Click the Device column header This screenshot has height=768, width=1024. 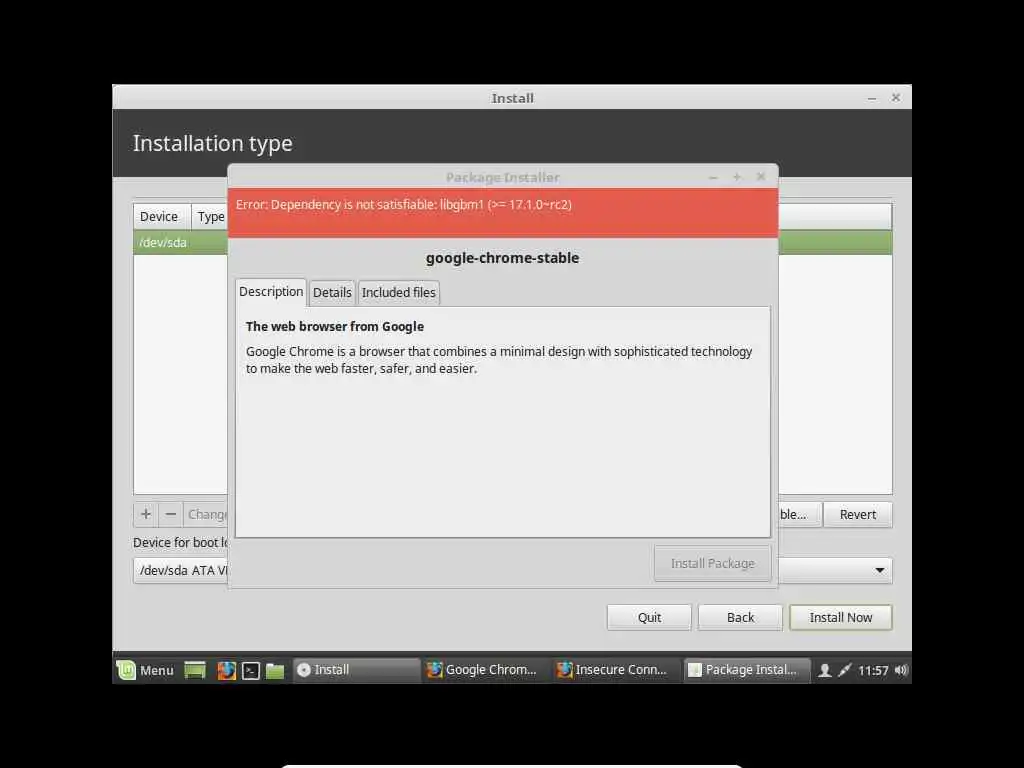tap(162, 217)
